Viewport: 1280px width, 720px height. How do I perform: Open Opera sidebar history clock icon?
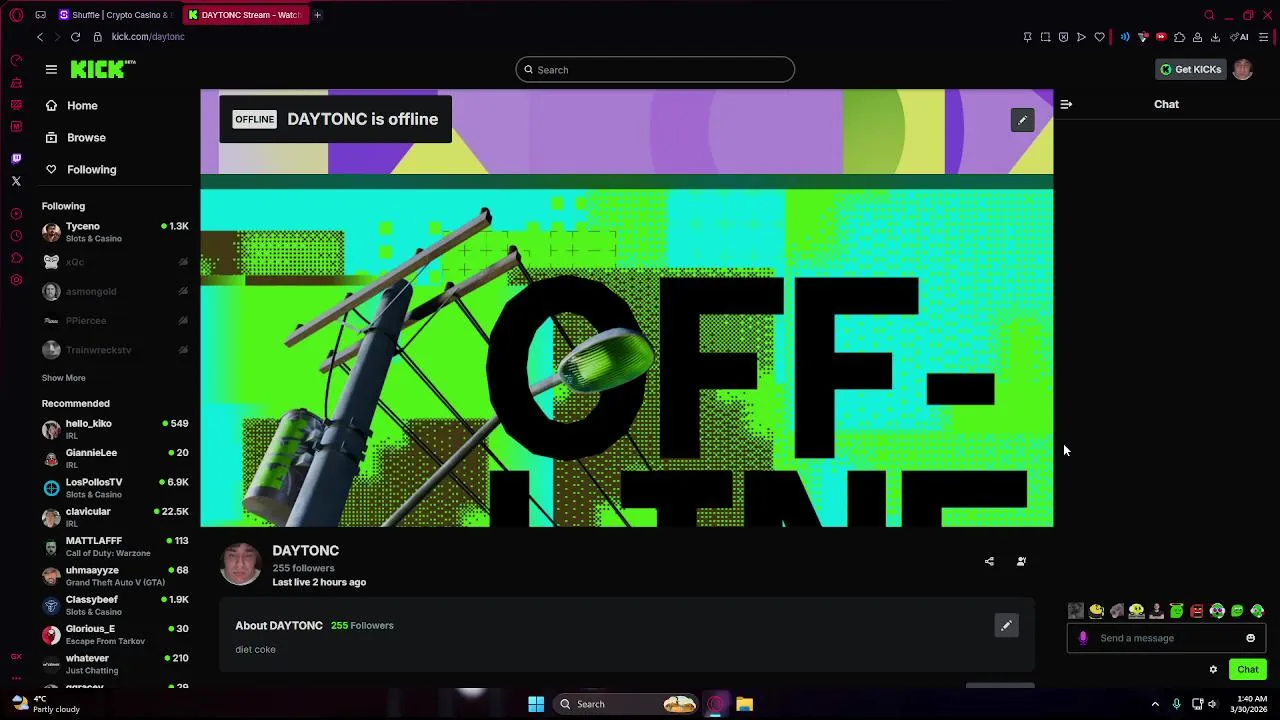pyautogui.click(x=16, y=236)
